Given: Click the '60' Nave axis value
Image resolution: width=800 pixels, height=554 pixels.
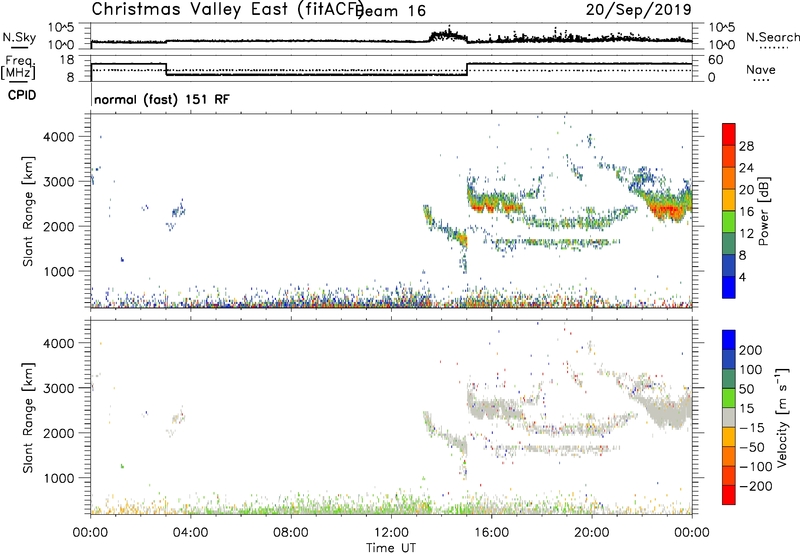Looking at the screenshot, I should click(716, 60).
